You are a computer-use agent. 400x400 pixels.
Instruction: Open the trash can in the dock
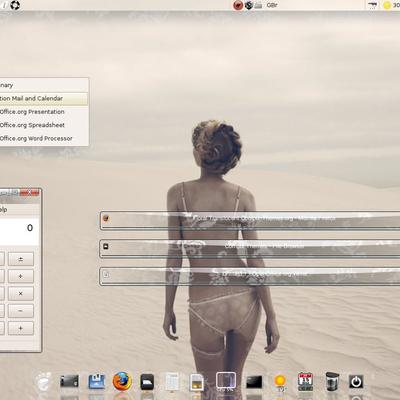tap(332, 382)
